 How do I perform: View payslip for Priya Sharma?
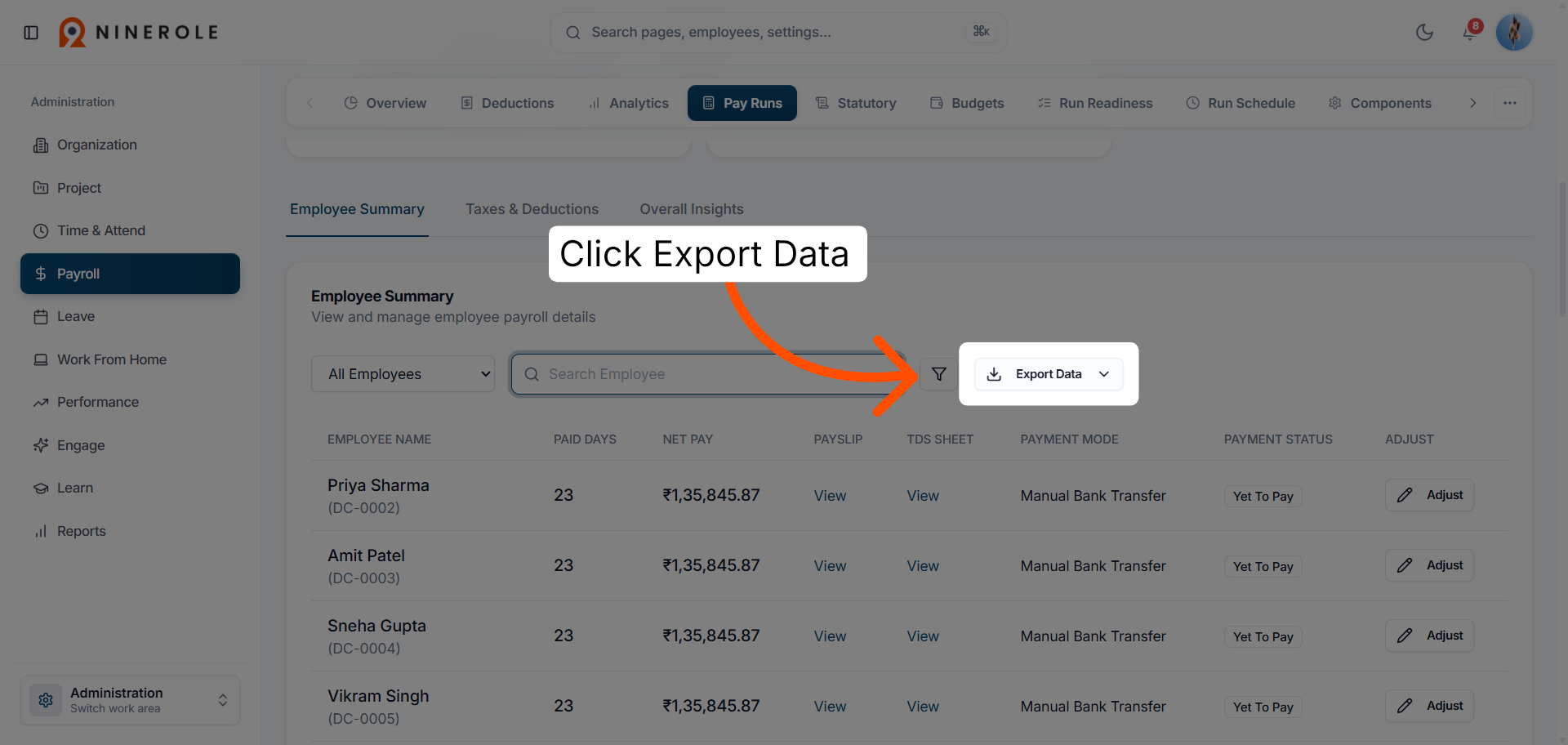[830, 496]
